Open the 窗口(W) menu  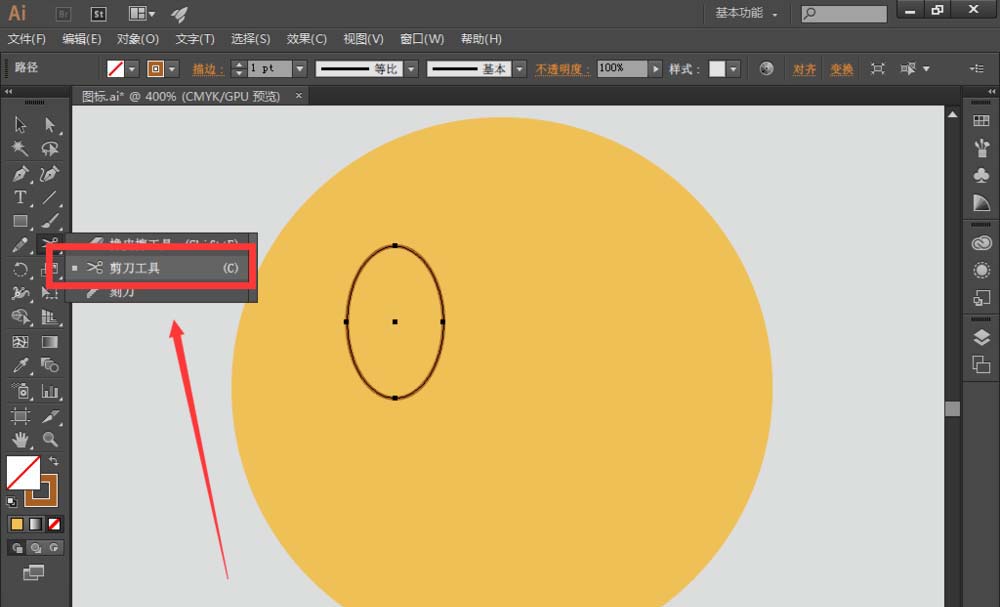pos(422,39)
